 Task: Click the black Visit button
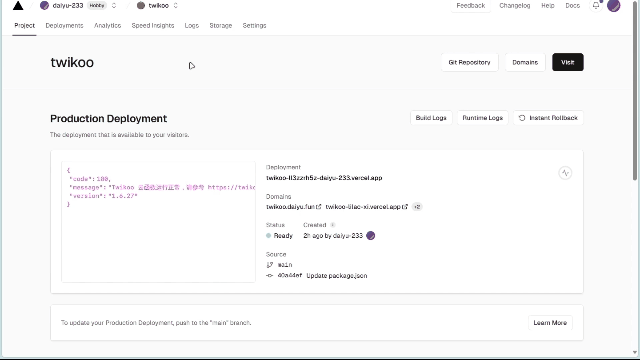568,62
